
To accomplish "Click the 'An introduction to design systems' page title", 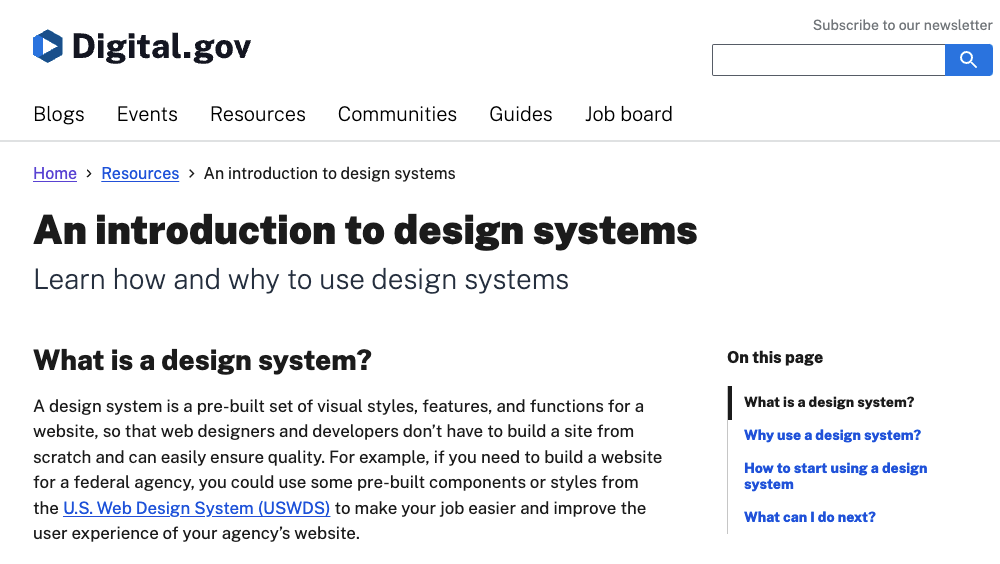I will 365,230.
